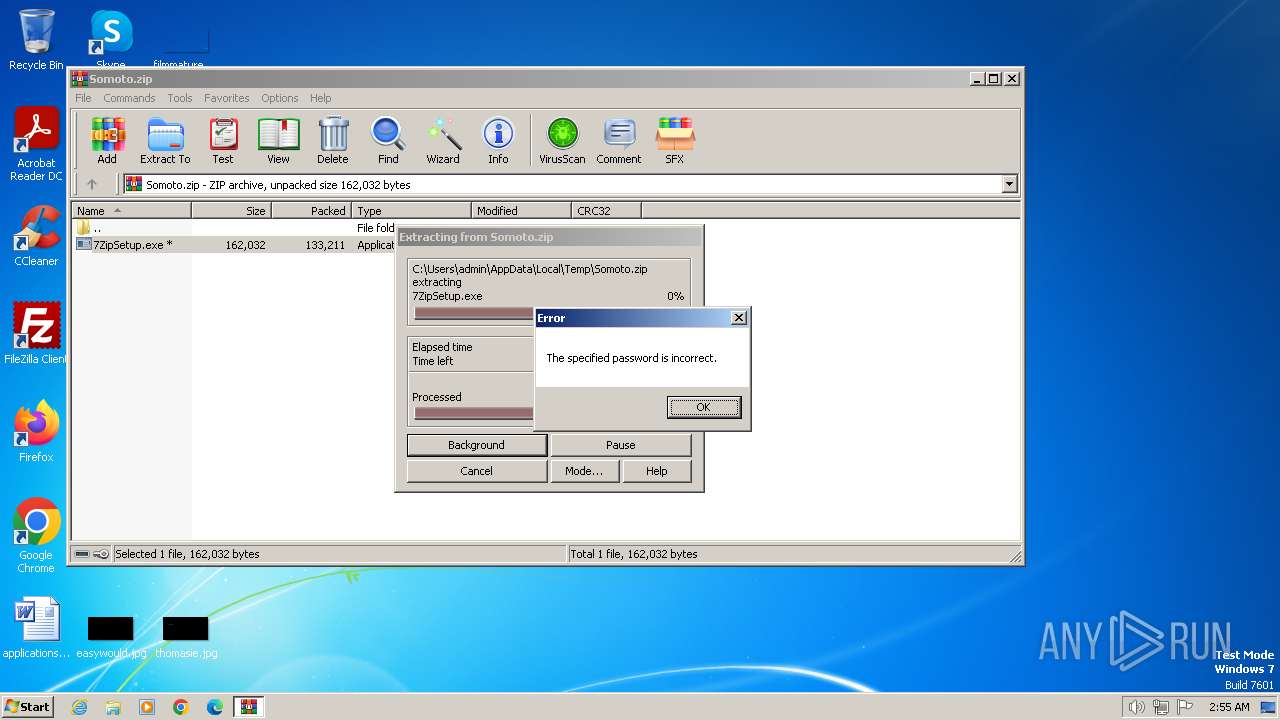Launch the Wizard tool
This screenshot has width=1280, height=720.
tap(443, 140)
